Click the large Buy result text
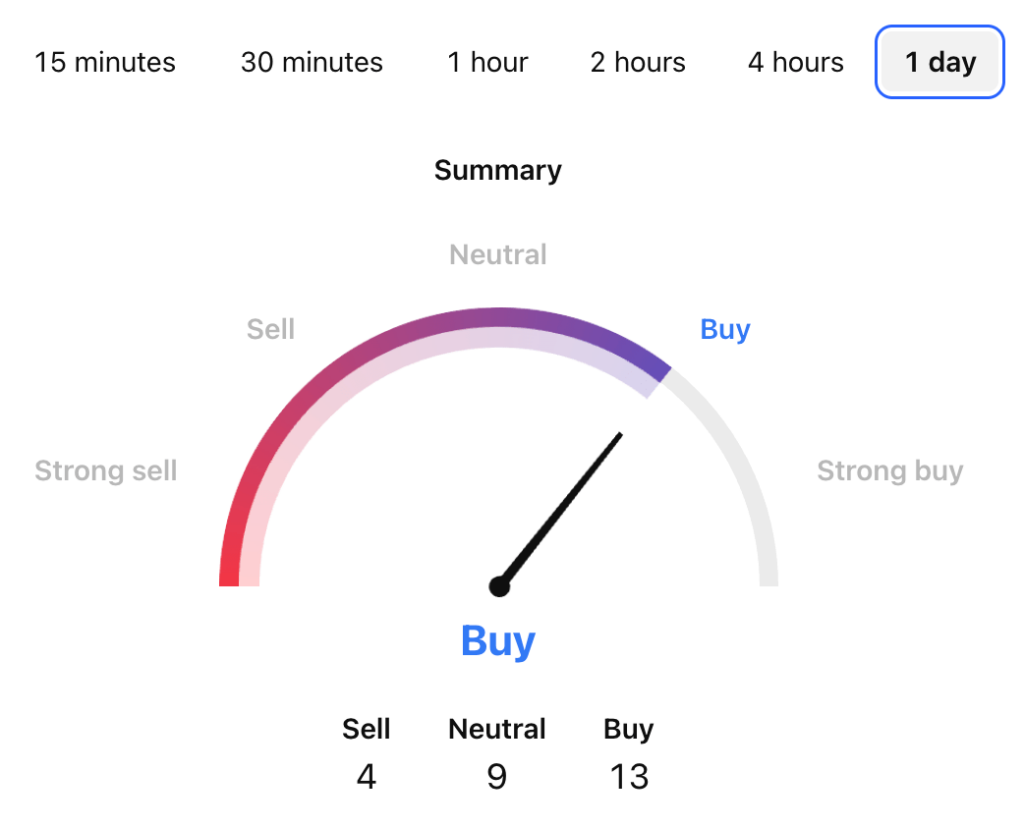Viewport: 1024px width, 827px height. click(x=497, y=641)
